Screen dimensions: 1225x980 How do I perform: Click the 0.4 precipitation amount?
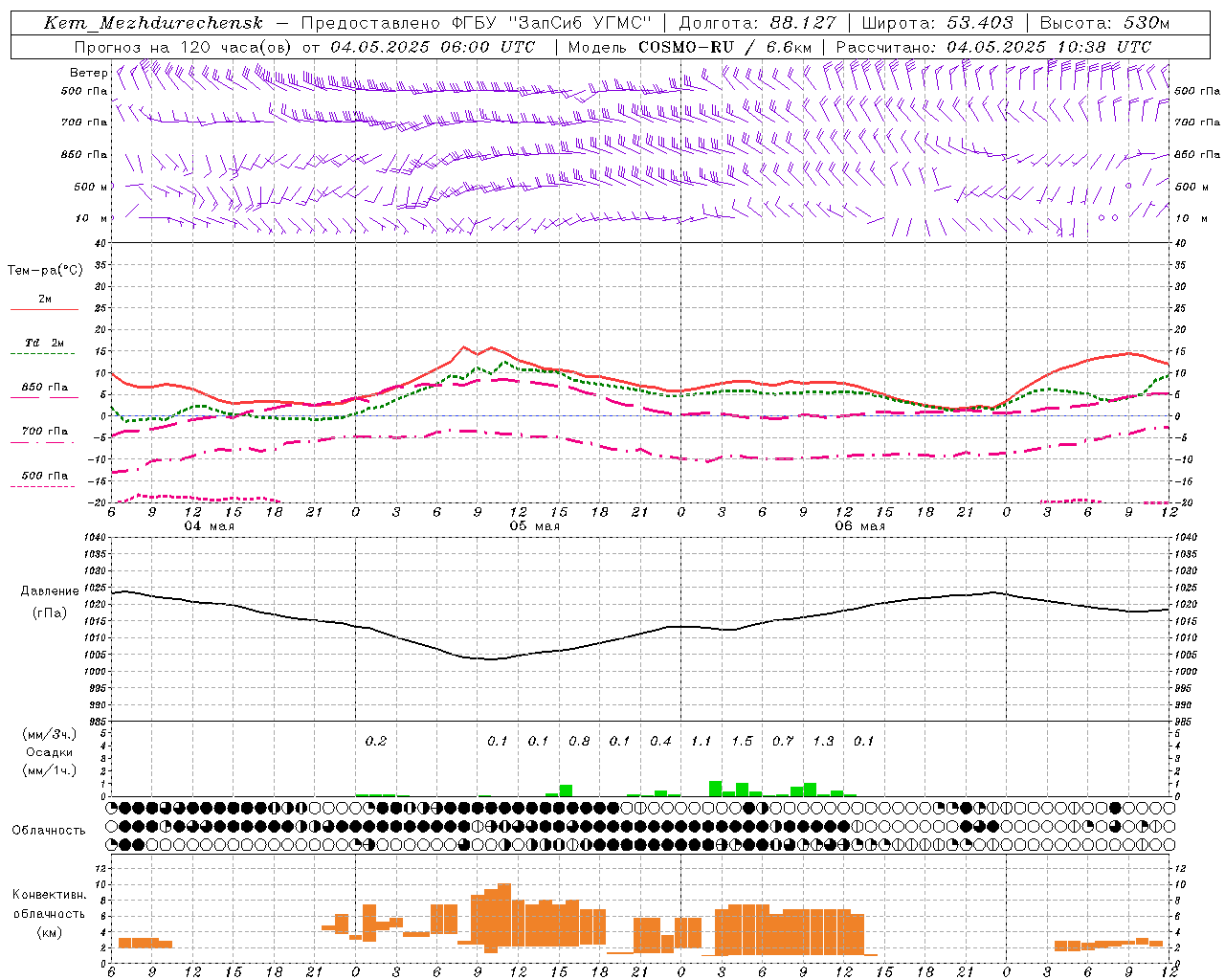point(660,741)
